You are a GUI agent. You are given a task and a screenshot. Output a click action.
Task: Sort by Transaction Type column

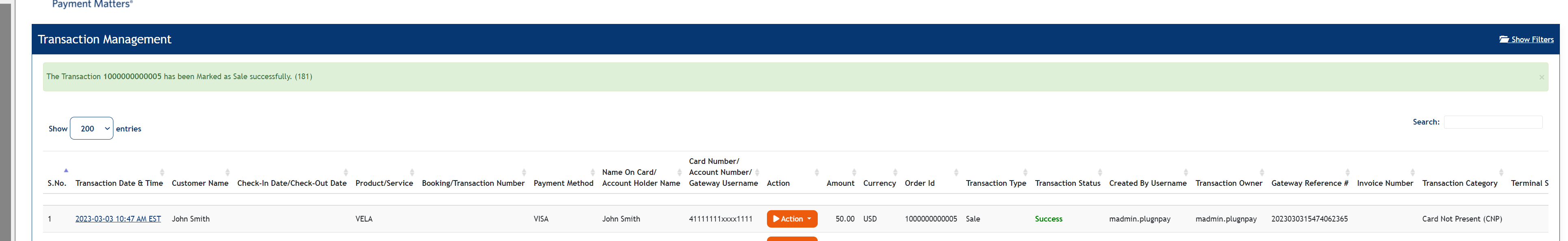(x=995, y=183)
